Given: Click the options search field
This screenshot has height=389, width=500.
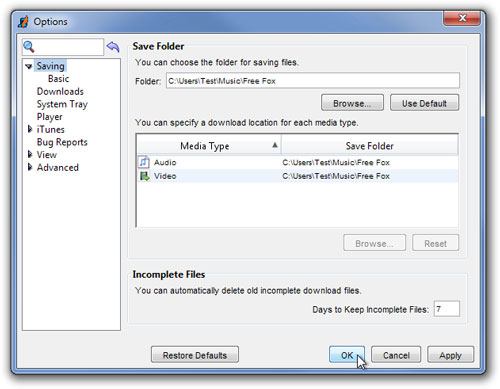Looking at the screenshot, I should click(63, 47).
